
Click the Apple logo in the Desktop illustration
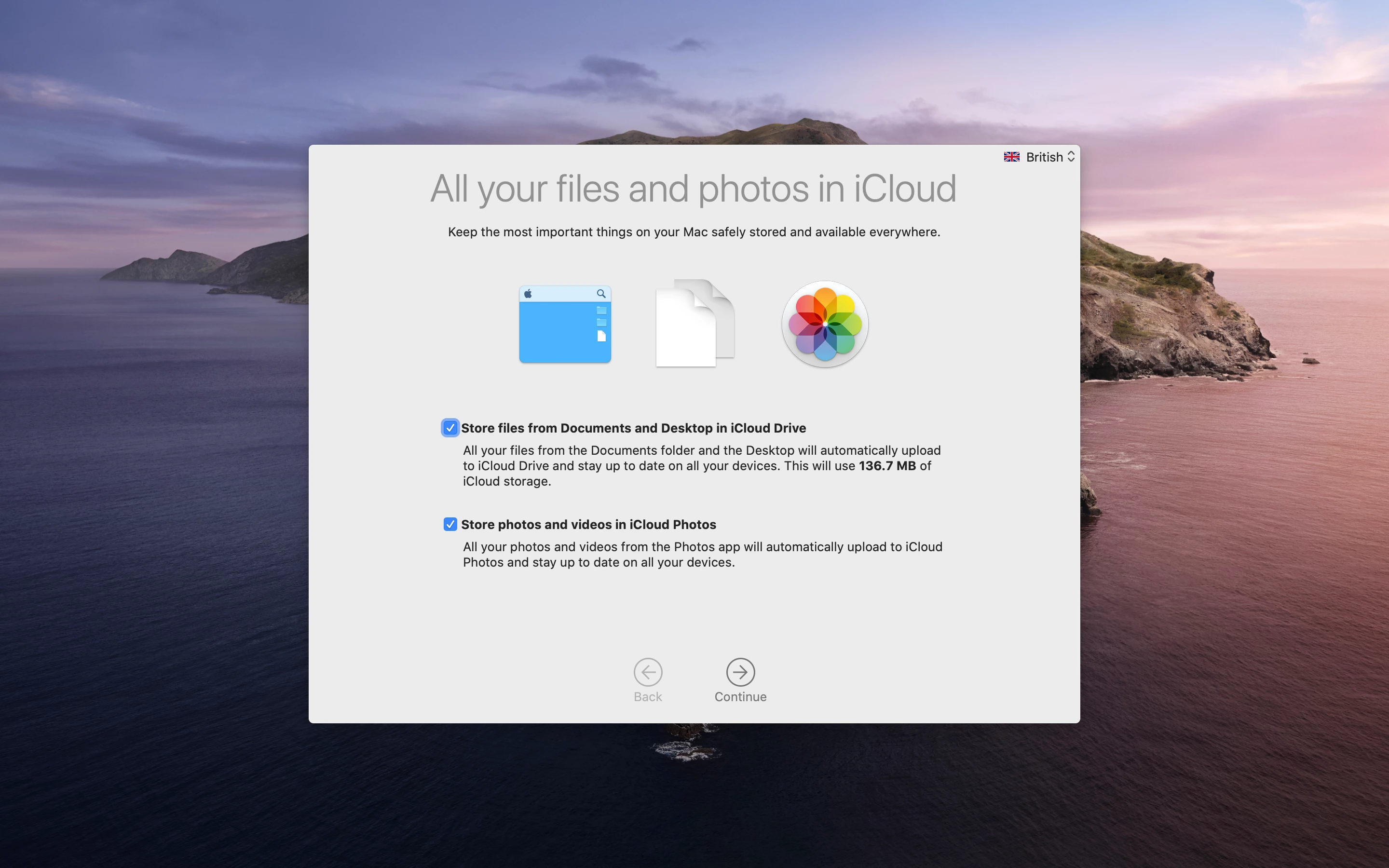(528, 294)
